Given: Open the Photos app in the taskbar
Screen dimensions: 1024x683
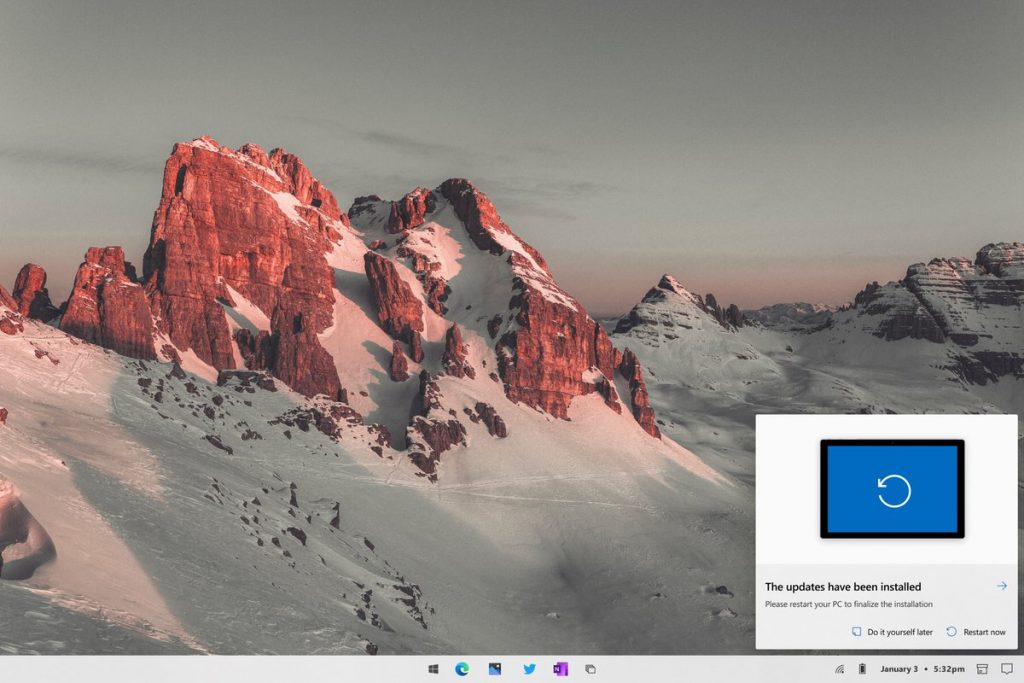Looking at the screenshot, I should click(x=495, y=669).
